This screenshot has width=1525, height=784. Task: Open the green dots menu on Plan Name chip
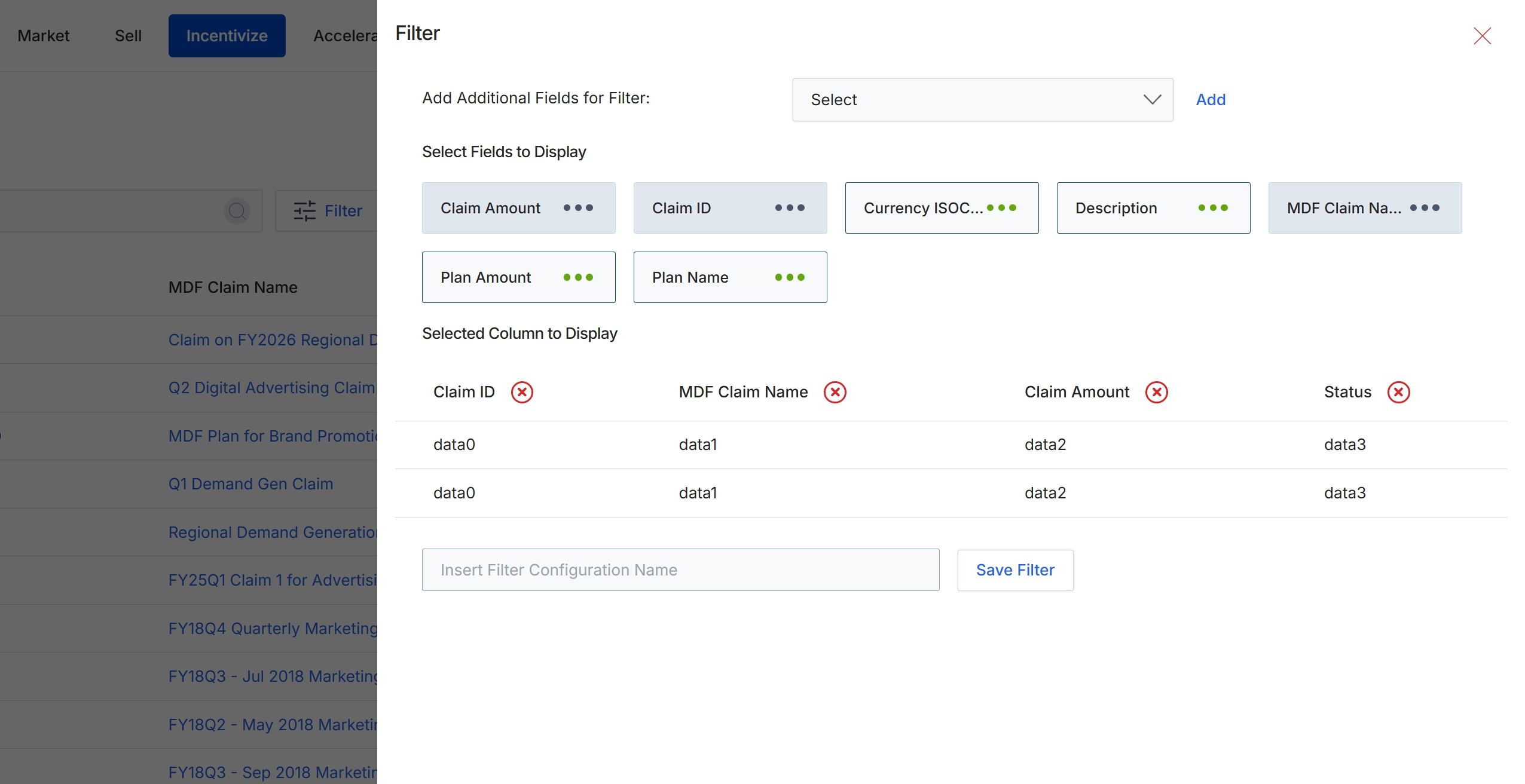(790, 277)
